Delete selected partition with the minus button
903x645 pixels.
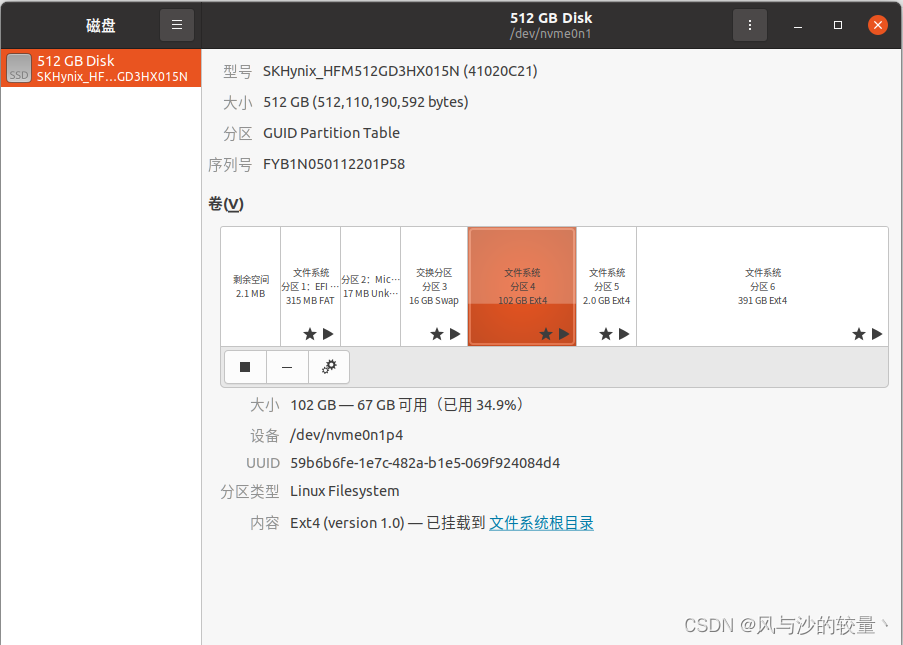click(x=287, y=367)
